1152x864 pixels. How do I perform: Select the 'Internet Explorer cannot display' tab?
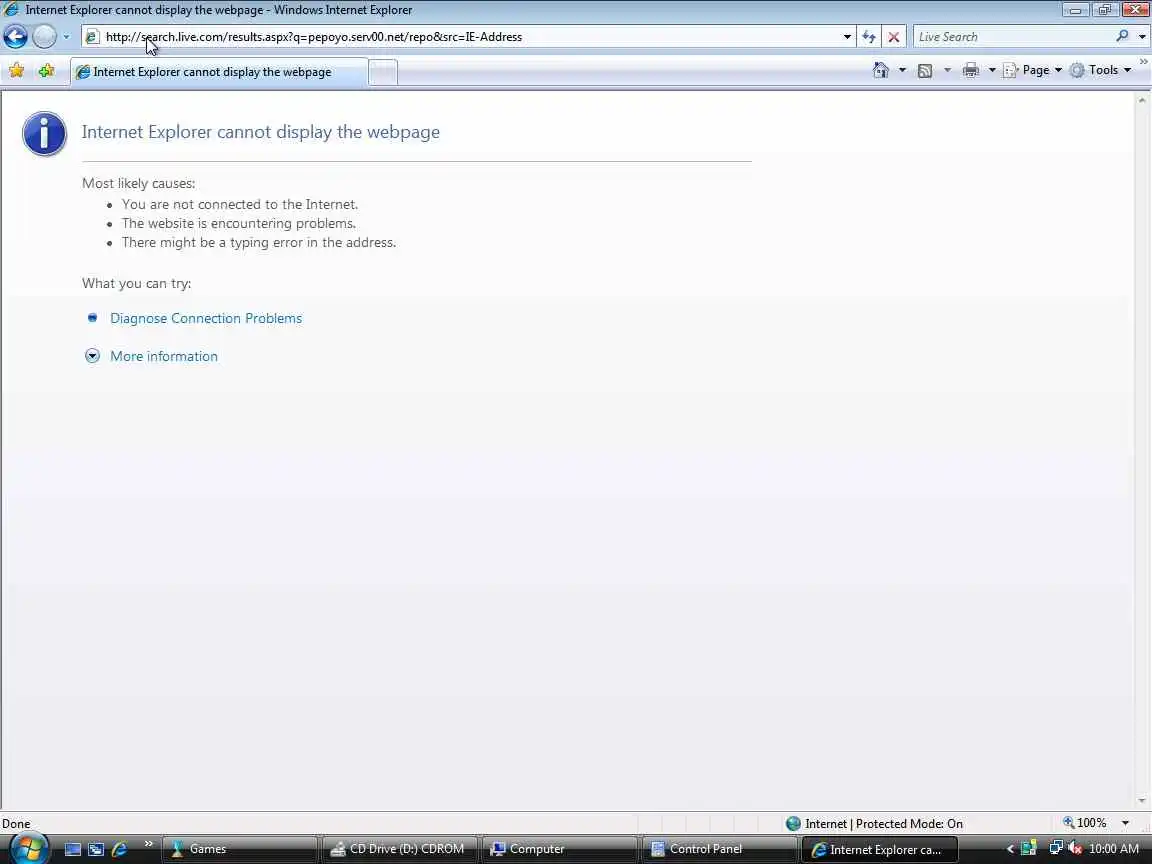(219, 72)
